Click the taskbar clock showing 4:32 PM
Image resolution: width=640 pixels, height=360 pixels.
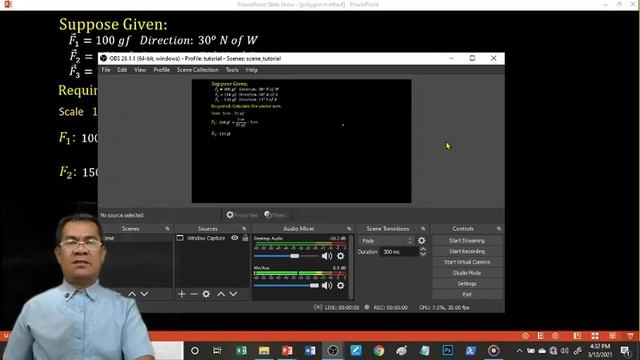coord(600,351)
